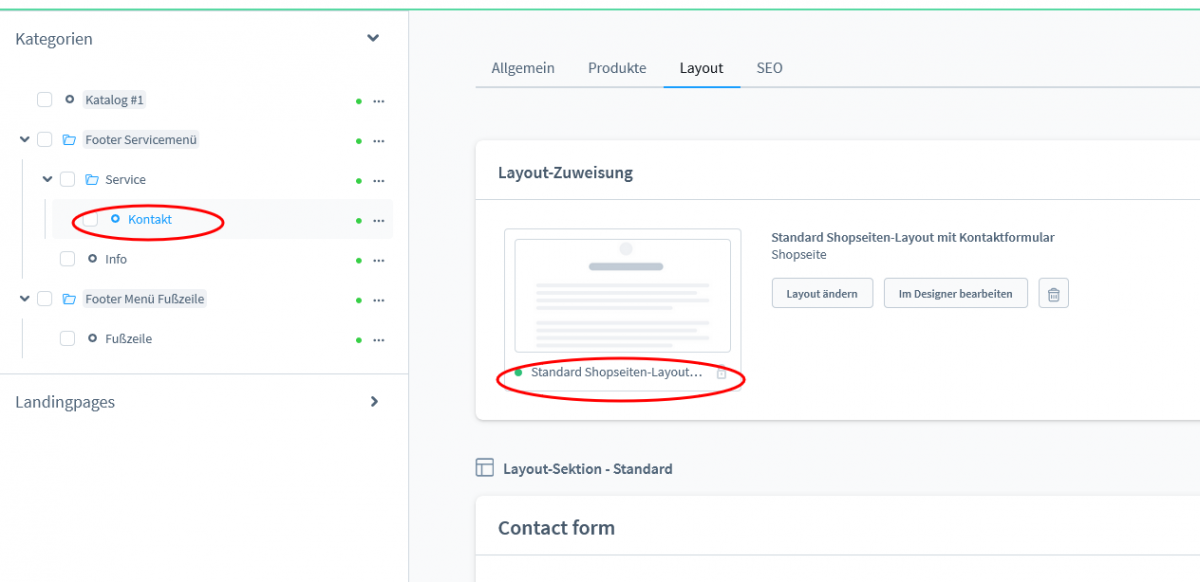Tick the checkbox for Info category

point(67,259)
